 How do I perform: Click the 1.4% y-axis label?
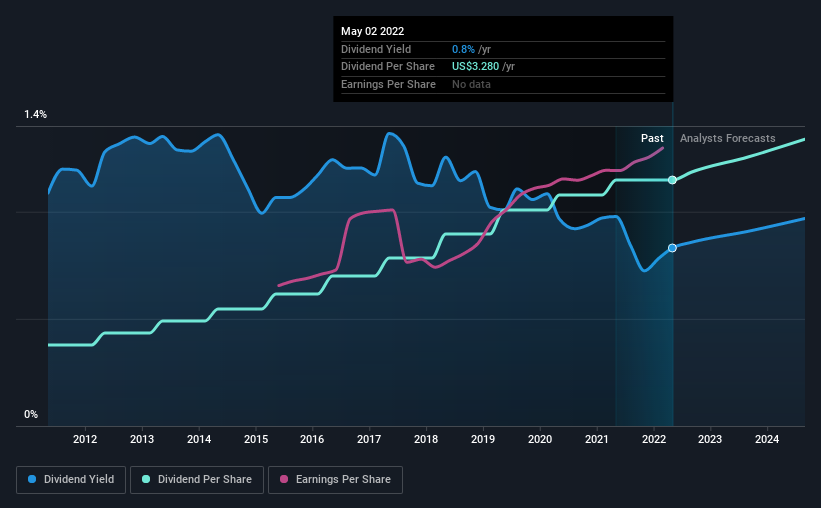[36, 114]
